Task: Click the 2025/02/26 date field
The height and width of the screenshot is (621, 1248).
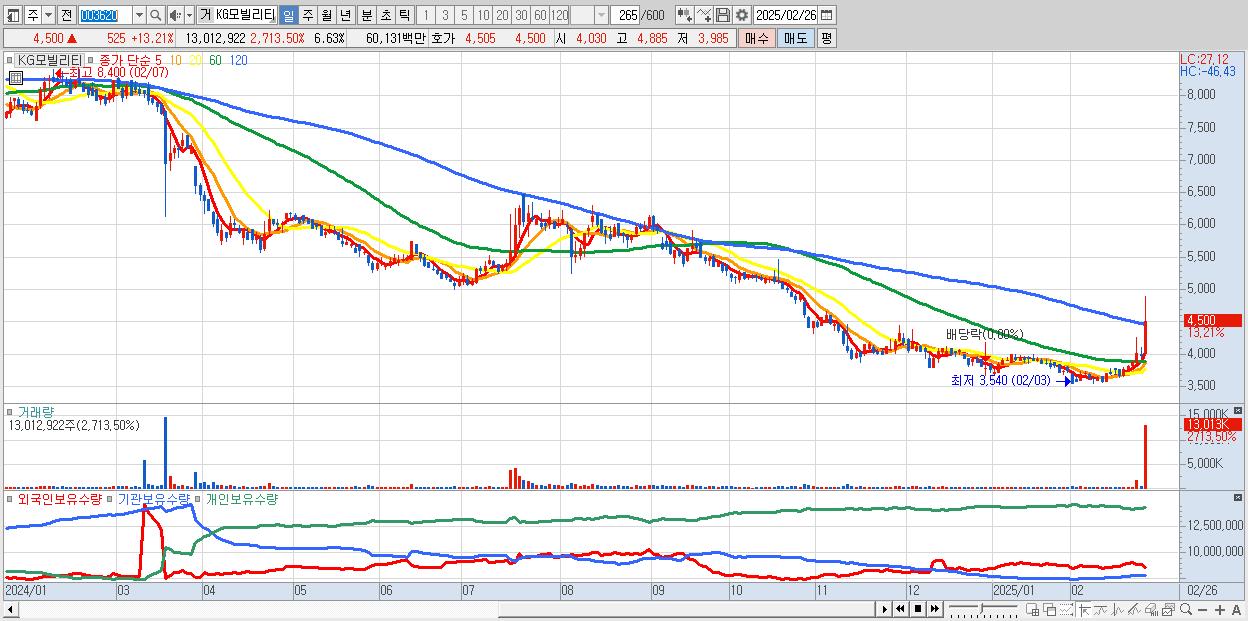Action: [785, 15]
